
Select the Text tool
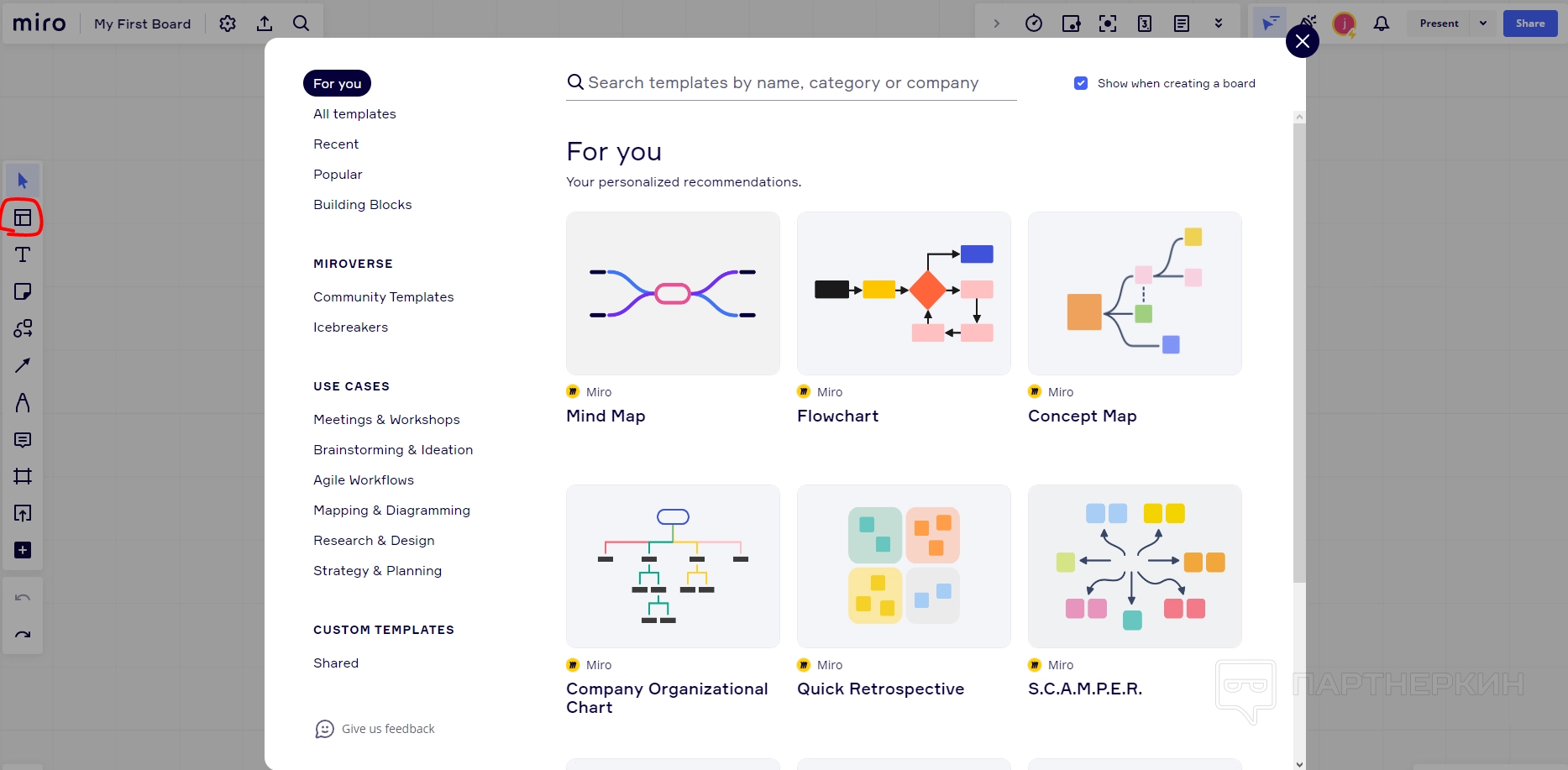23,255
